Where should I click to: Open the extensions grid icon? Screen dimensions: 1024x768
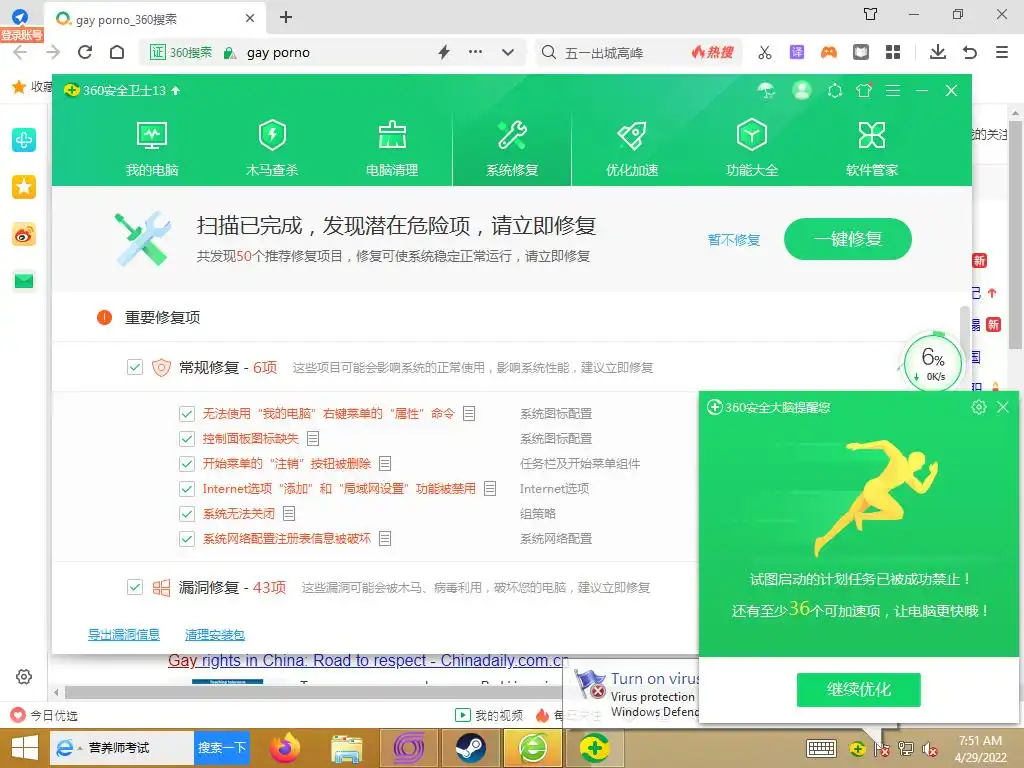click(893, 52)
